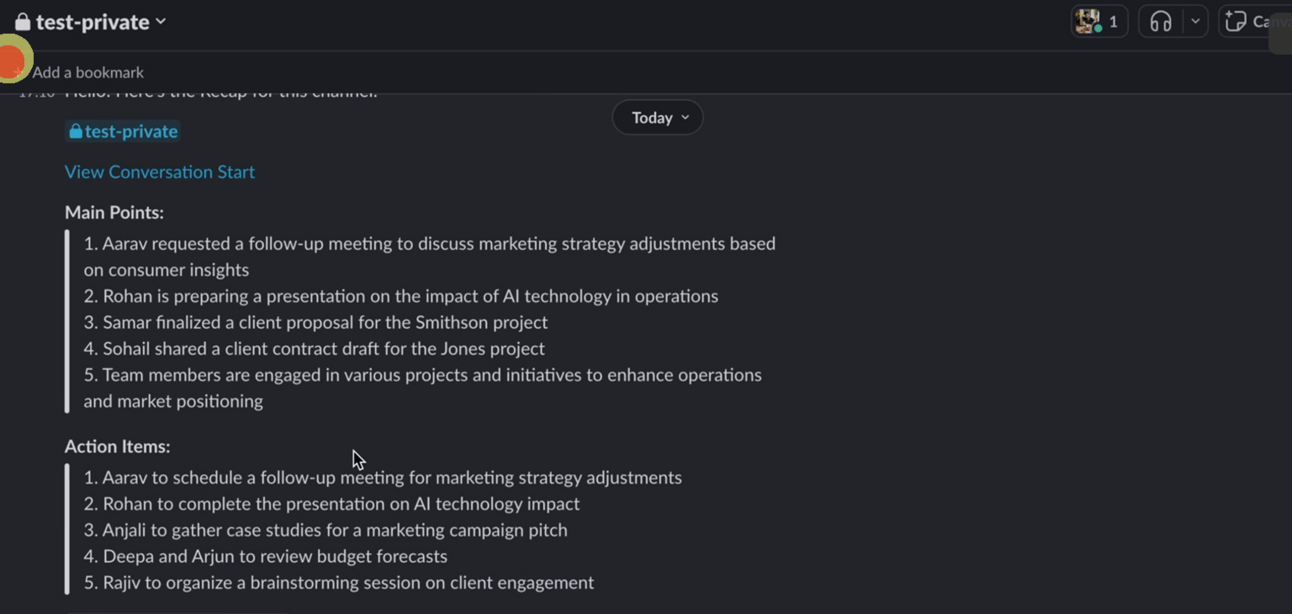Viewport: 1292px width, 614px height.
Task: Select the Jones project contract draft line
Action: click(314, 348)
